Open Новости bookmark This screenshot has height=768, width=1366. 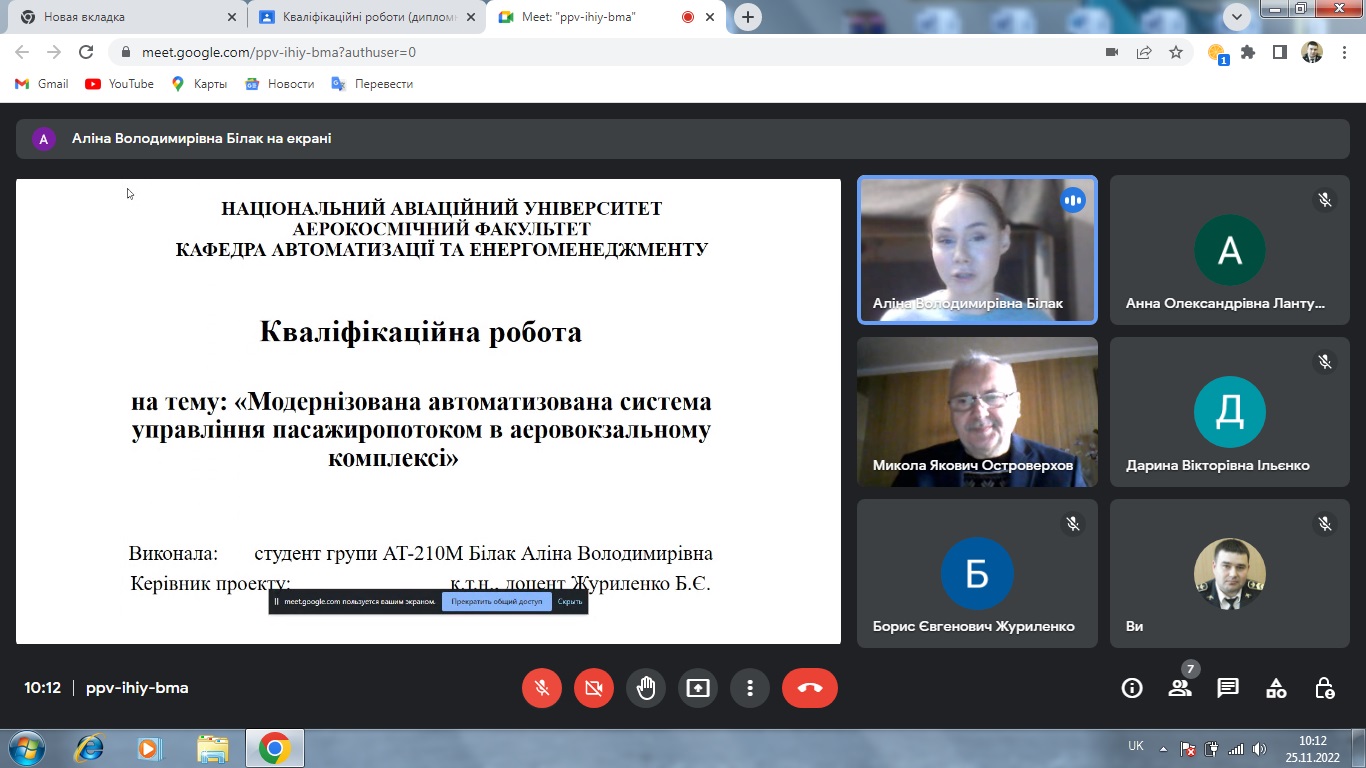coord(280,84)
